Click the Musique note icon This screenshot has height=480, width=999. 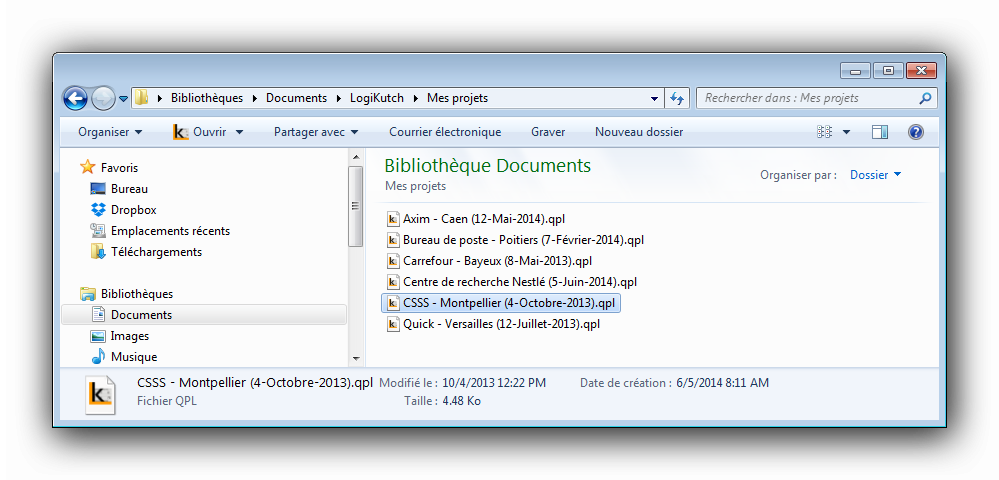[97, 357]
